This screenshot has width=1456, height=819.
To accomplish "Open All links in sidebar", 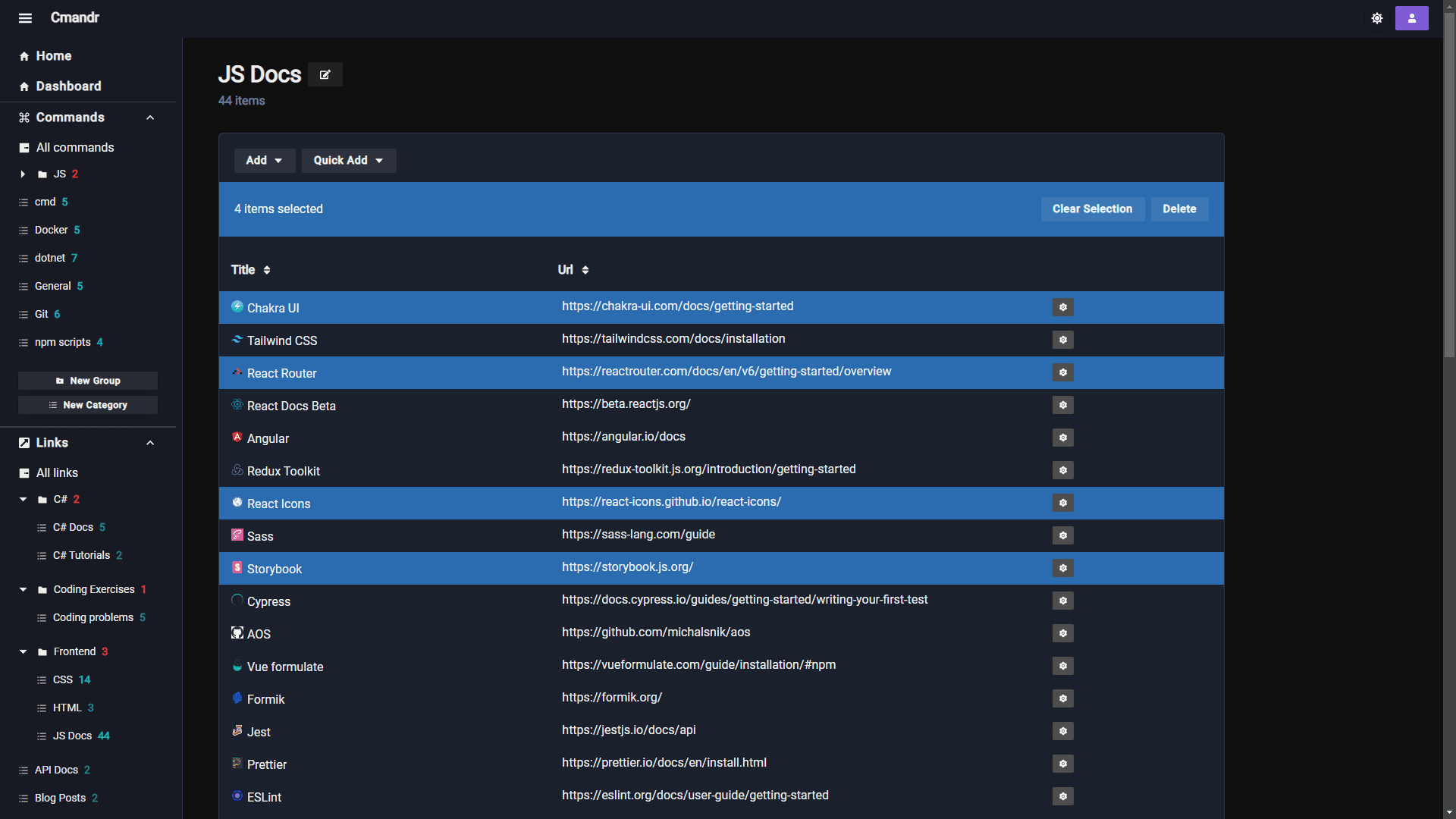I will click(57, 473).
